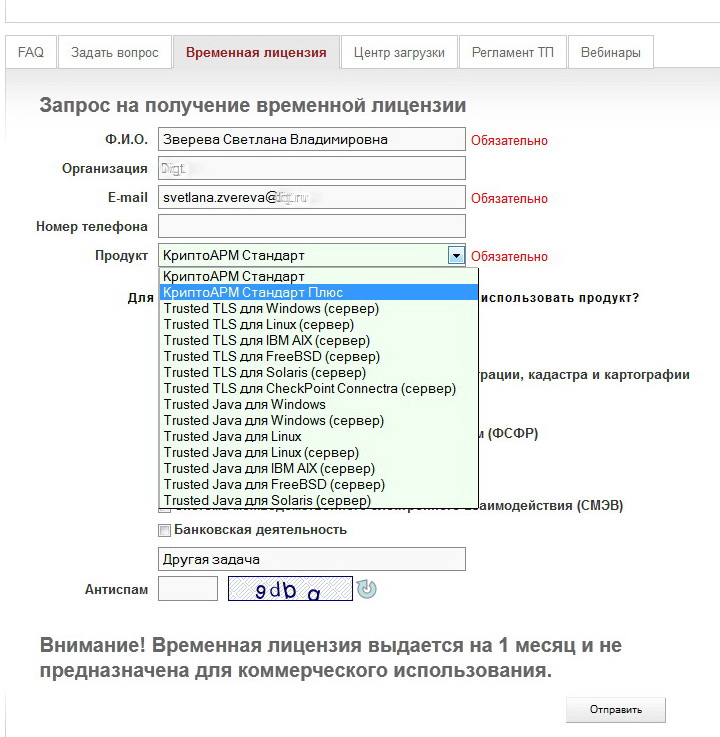Select the Временная лицензия tab

tap(256, 52)
